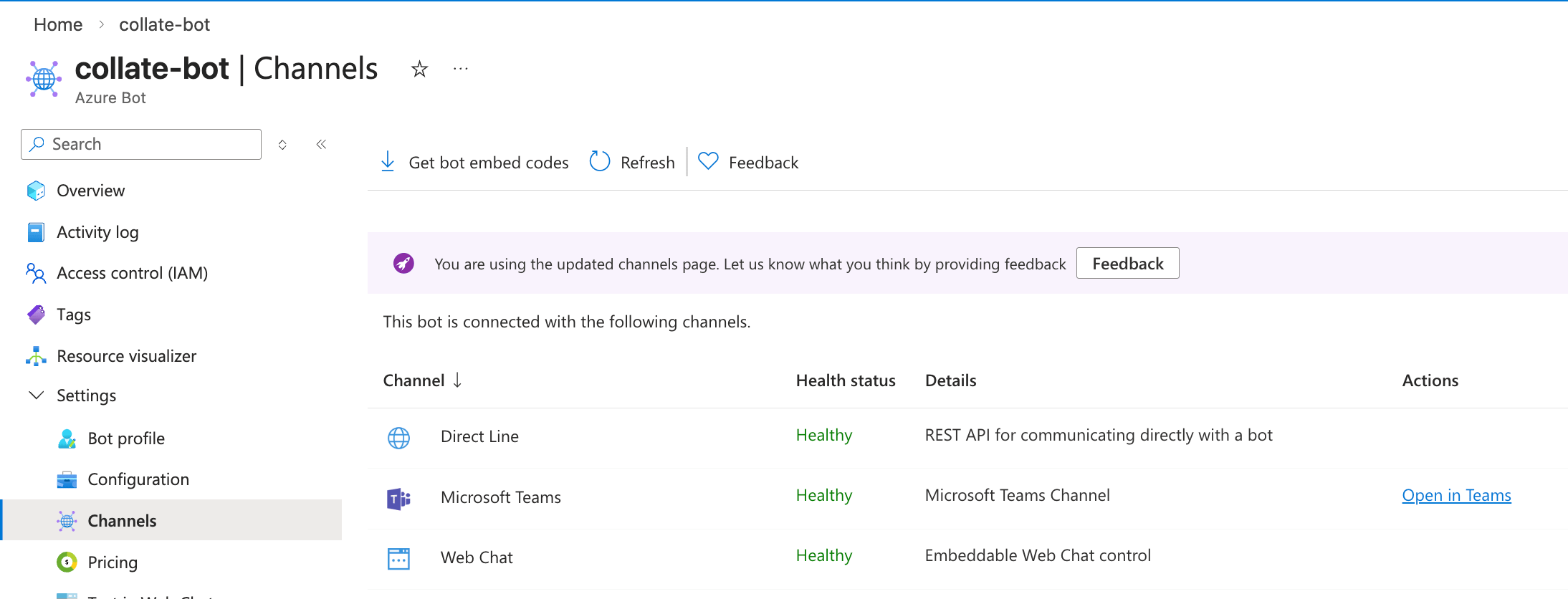1568x599 pixels.
Task: Click Healthy status in the Web Chat row
Action: click(824, 555)
